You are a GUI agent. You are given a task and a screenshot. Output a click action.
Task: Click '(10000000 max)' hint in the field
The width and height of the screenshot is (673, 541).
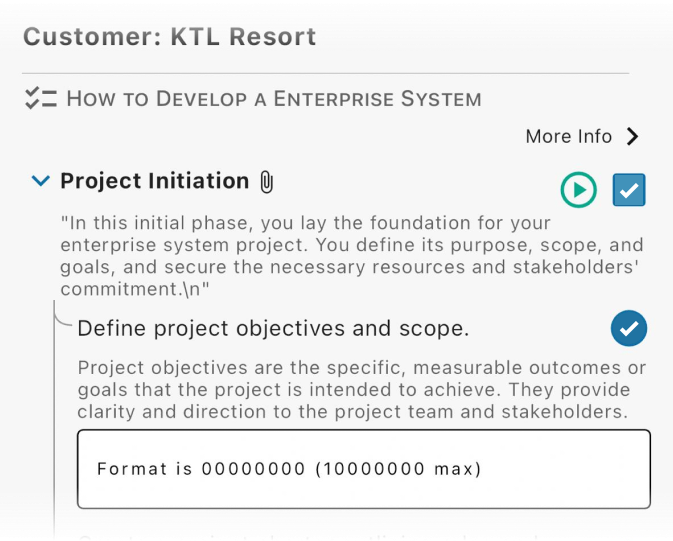(398, 469)
